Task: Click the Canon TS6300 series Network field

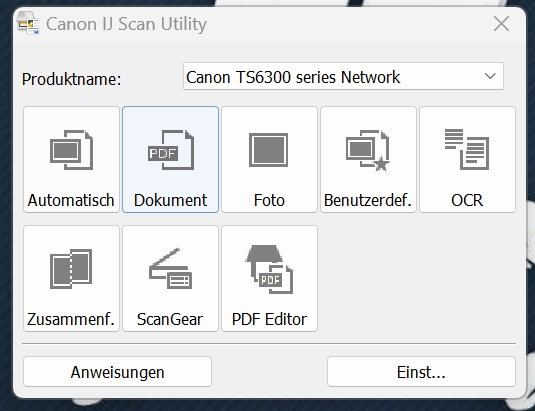Action: (x=343, y=76)
